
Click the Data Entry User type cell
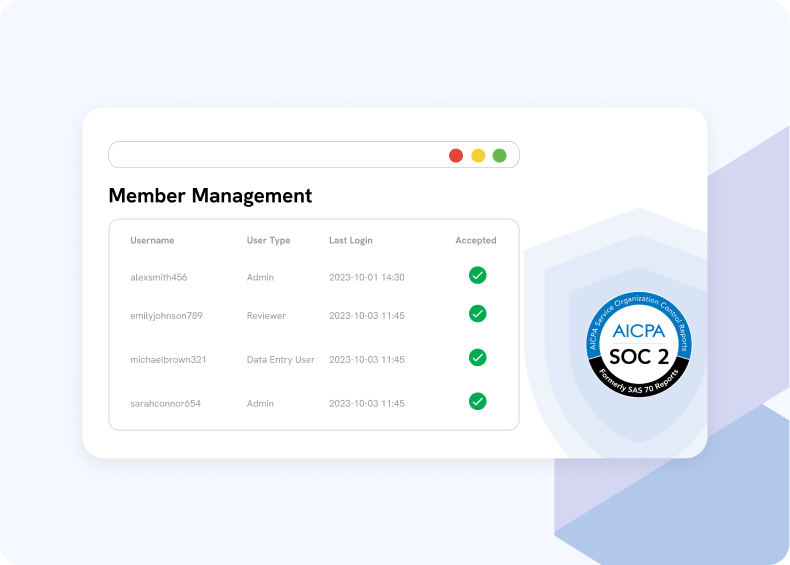tap(280, 359)
